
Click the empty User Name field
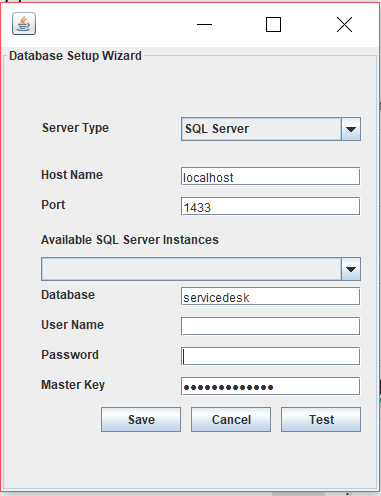pyautogui.click(x=270, y=326)
